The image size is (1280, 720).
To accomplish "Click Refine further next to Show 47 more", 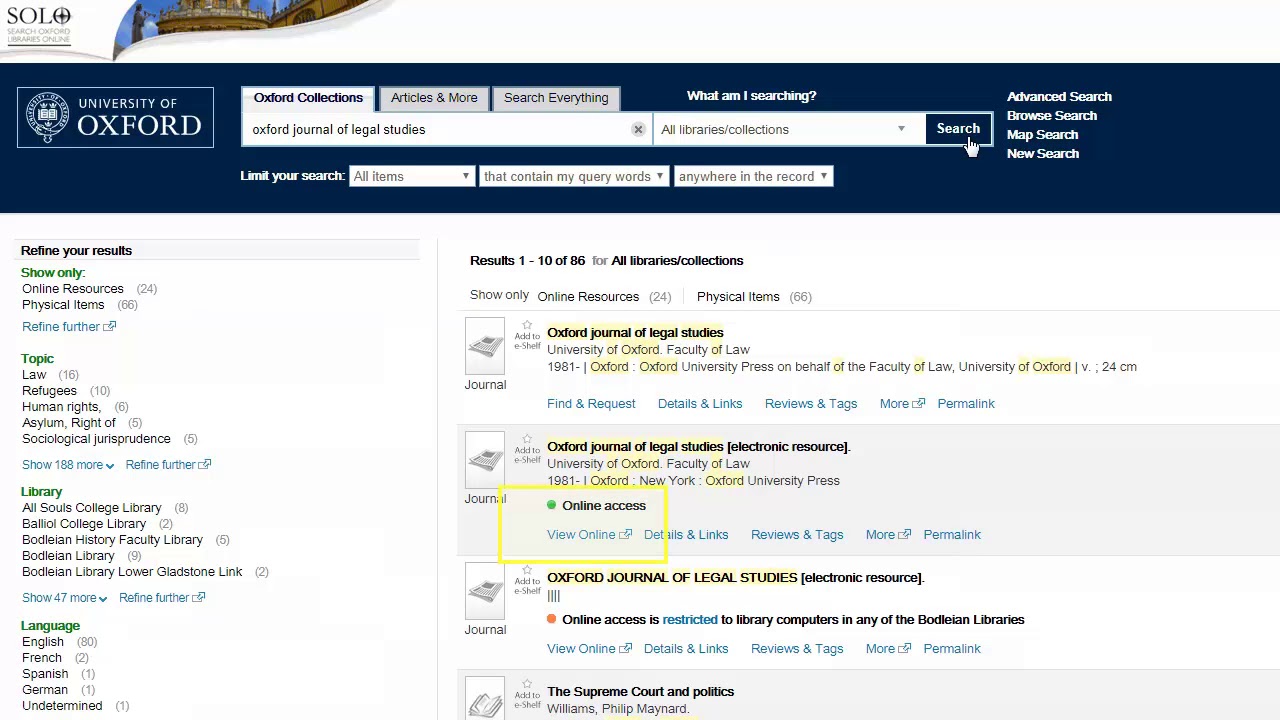I will tap(161, 598).
